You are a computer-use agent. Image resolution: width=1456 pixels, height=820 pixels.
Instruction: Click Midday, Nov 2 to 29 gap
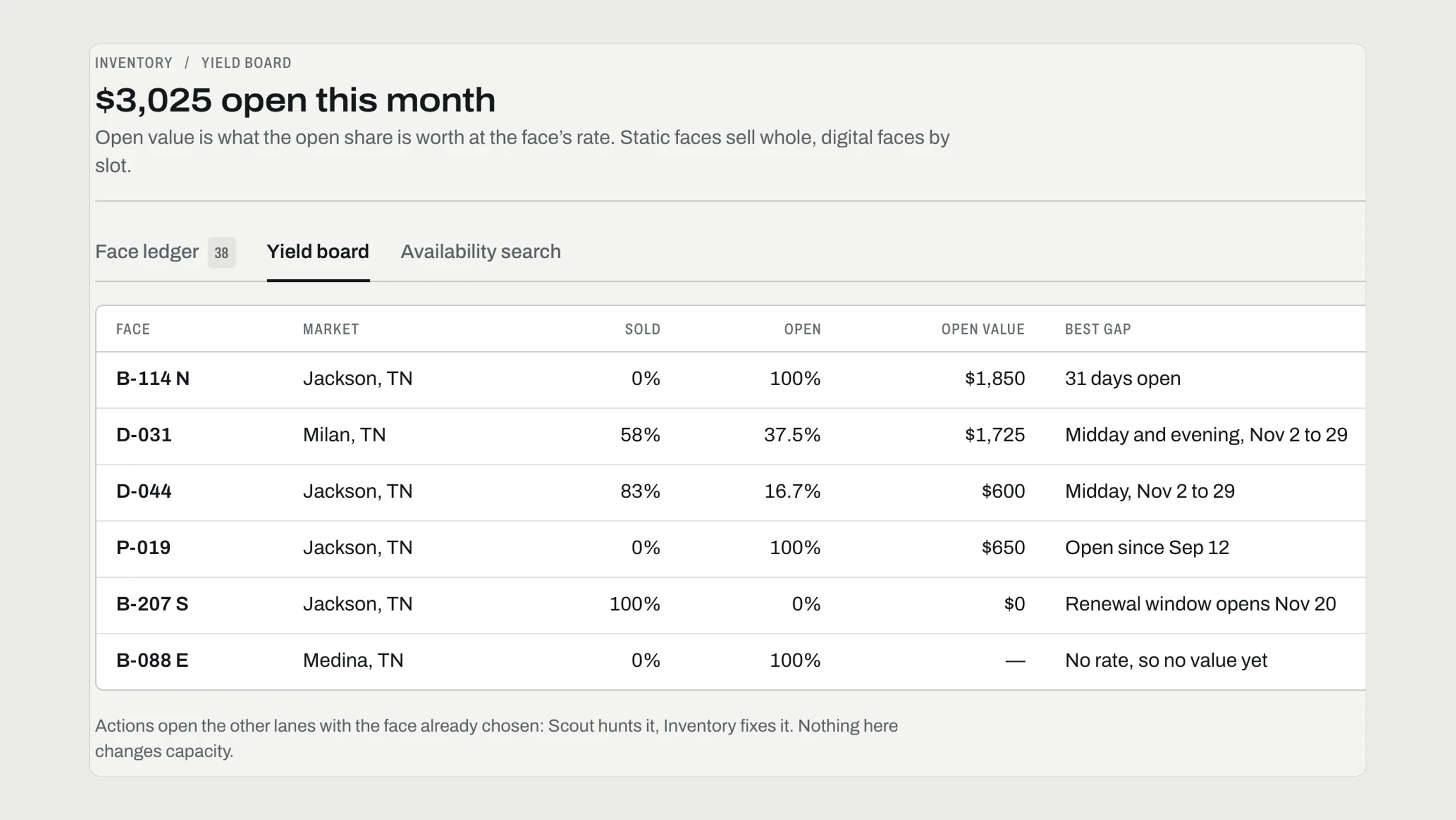1150,491
